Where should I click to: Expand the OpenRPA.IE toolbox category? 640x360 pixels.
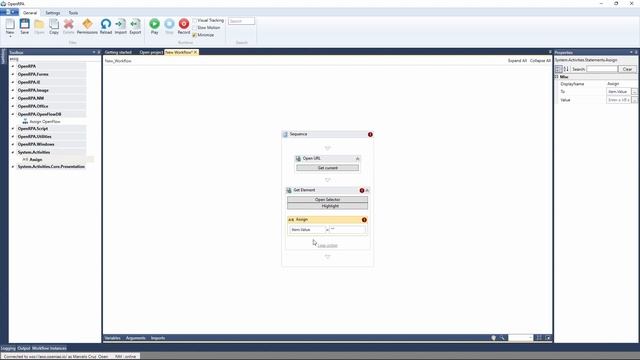tap(13, 82)
